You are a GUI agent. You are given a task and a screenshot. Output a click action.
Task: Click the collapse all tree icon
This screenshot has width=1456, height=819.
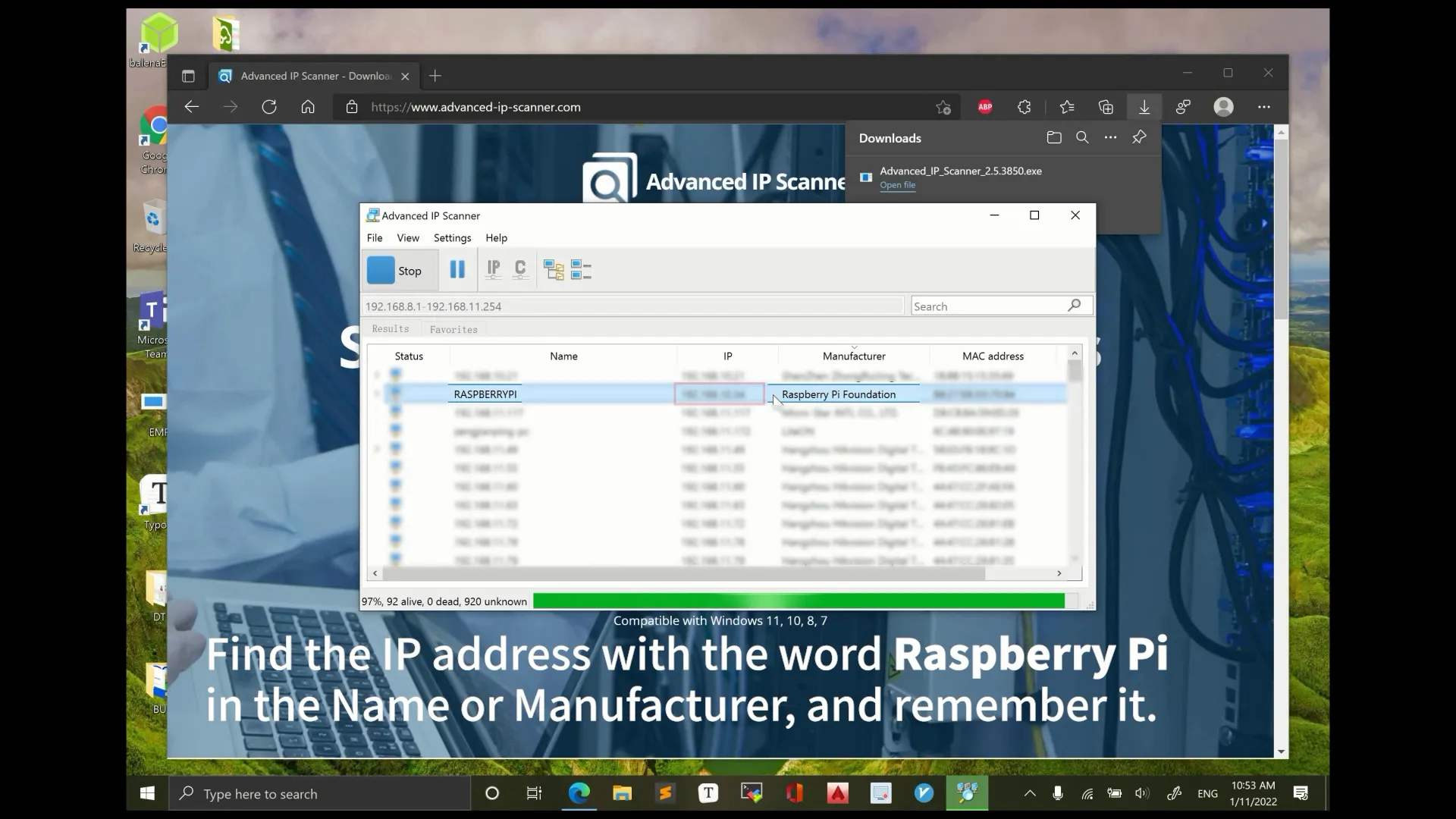[x=581, y=270]
